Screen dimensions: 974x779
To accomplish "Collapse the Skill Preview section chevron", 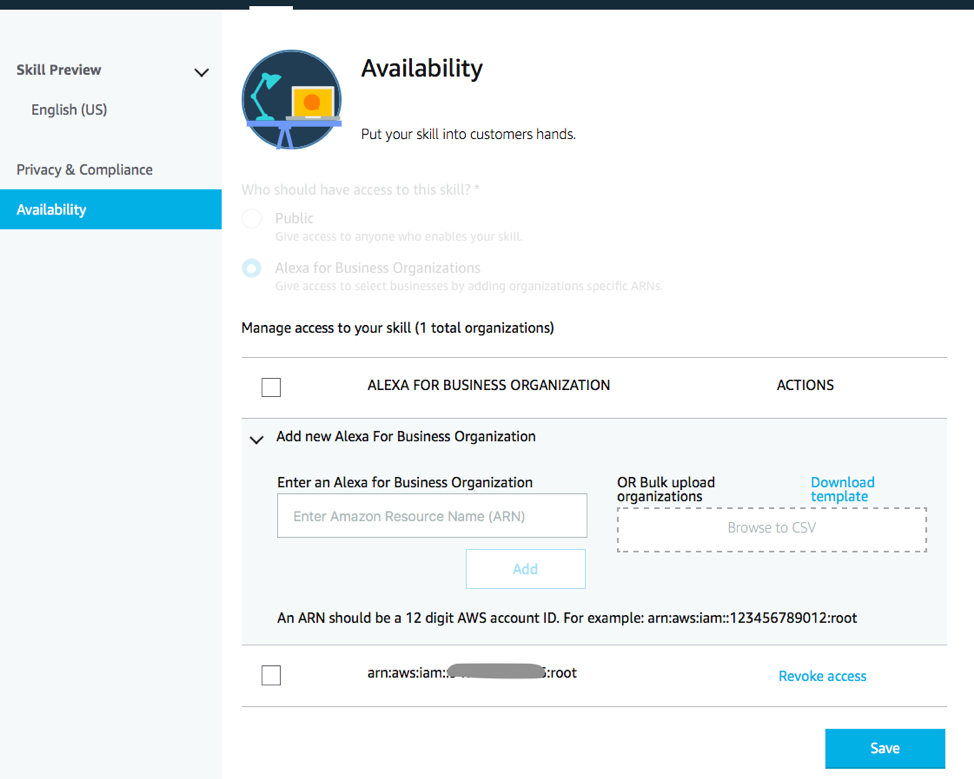I will [x=201, y=72].
